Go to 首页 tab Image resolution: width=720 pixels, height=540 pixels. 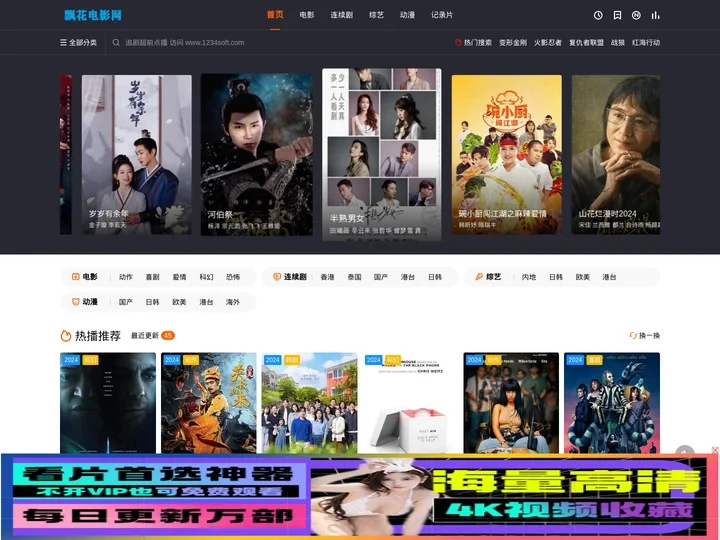pos(275,15)
